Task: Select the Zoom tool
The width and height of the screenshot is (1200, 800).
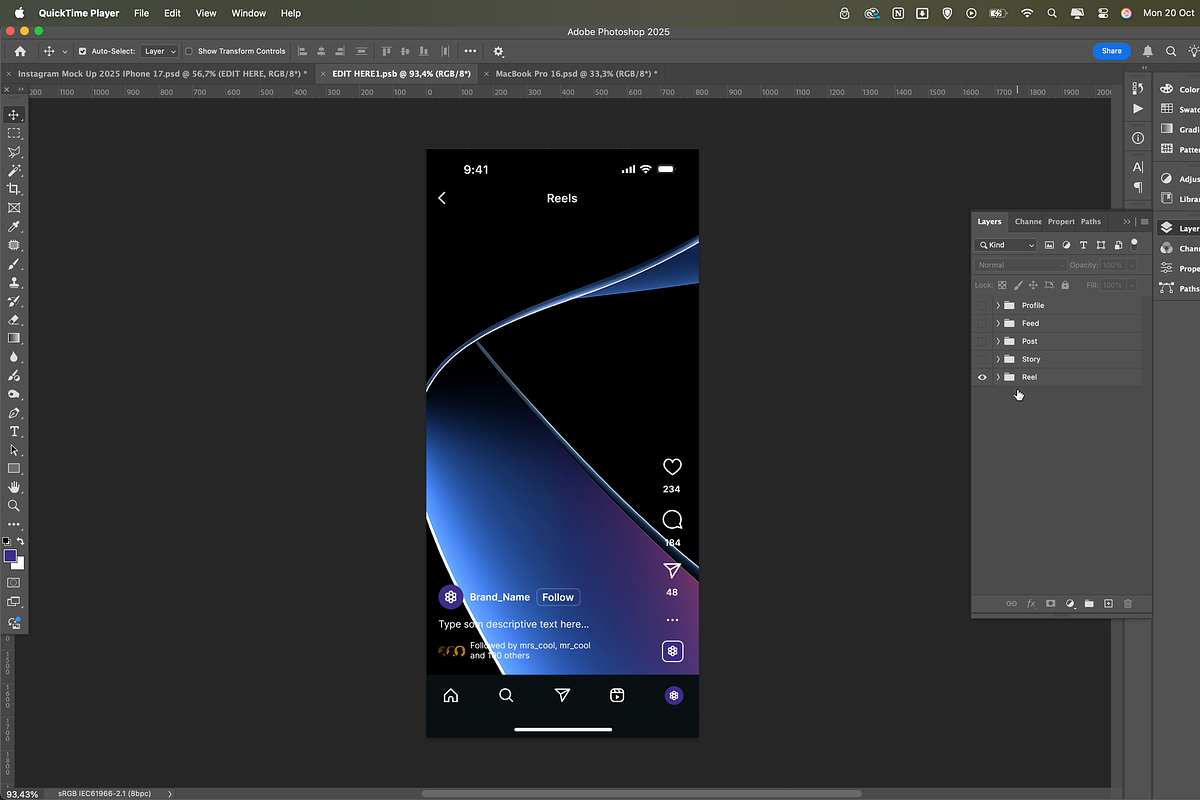Action: [14, 506]
